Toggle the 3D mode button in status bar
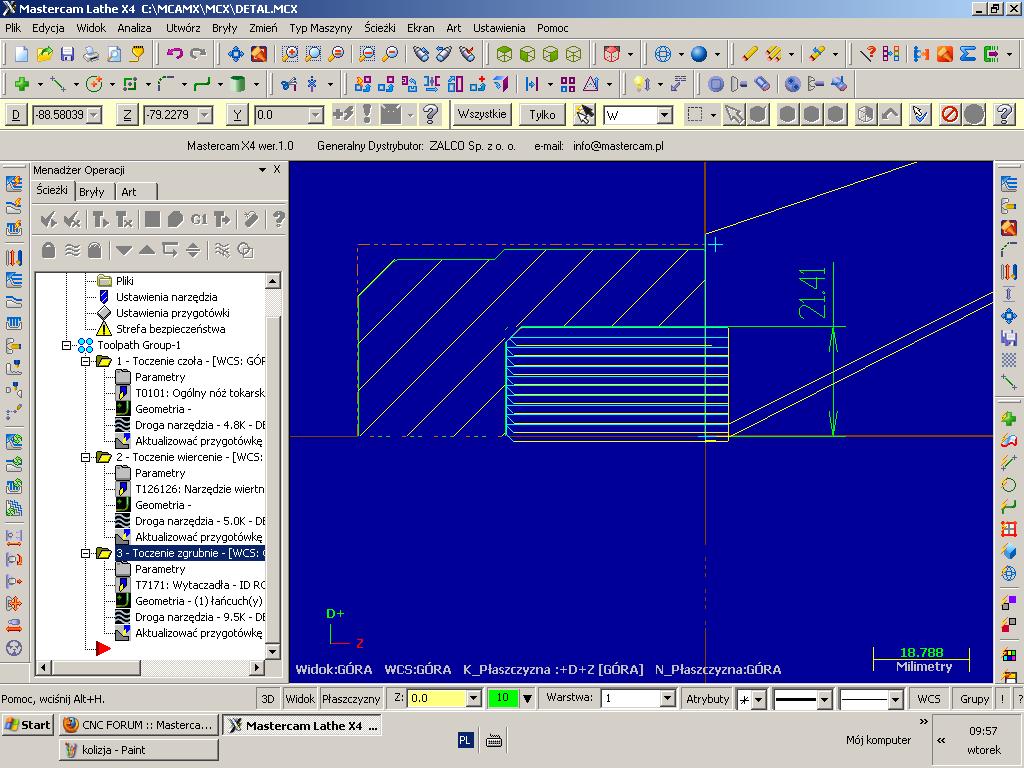1024x768 pixels. (x=268, y=699)
